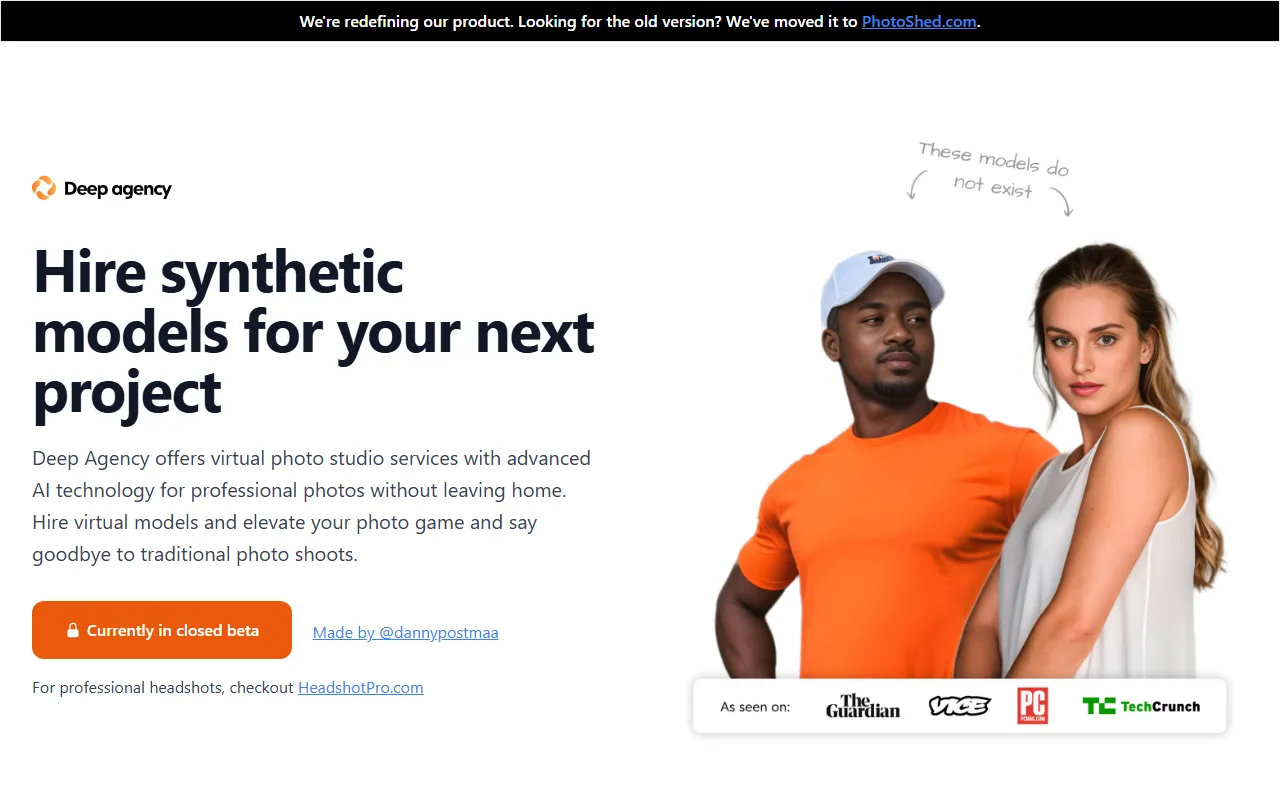Click the PC Mag red logo

(x=1033, y=706)
